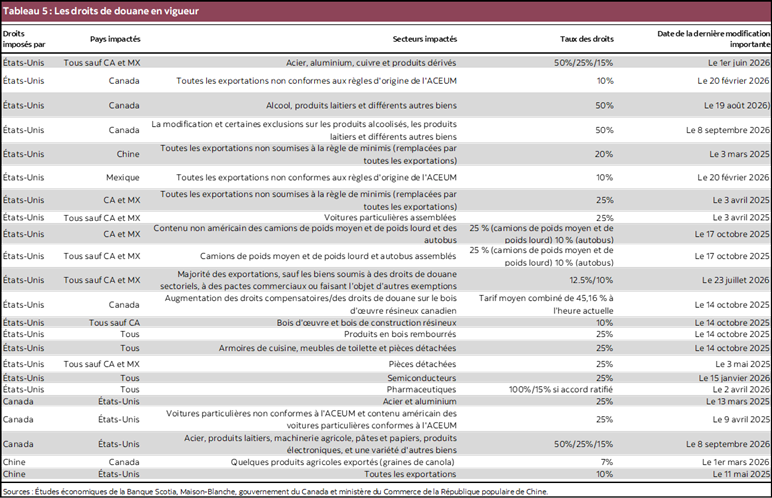Select 'Le 3 avril 2025' in 'Voitures particulières assemblées' row
The height and width of the screenshot is (498, 772).
[x=741, y=217]
